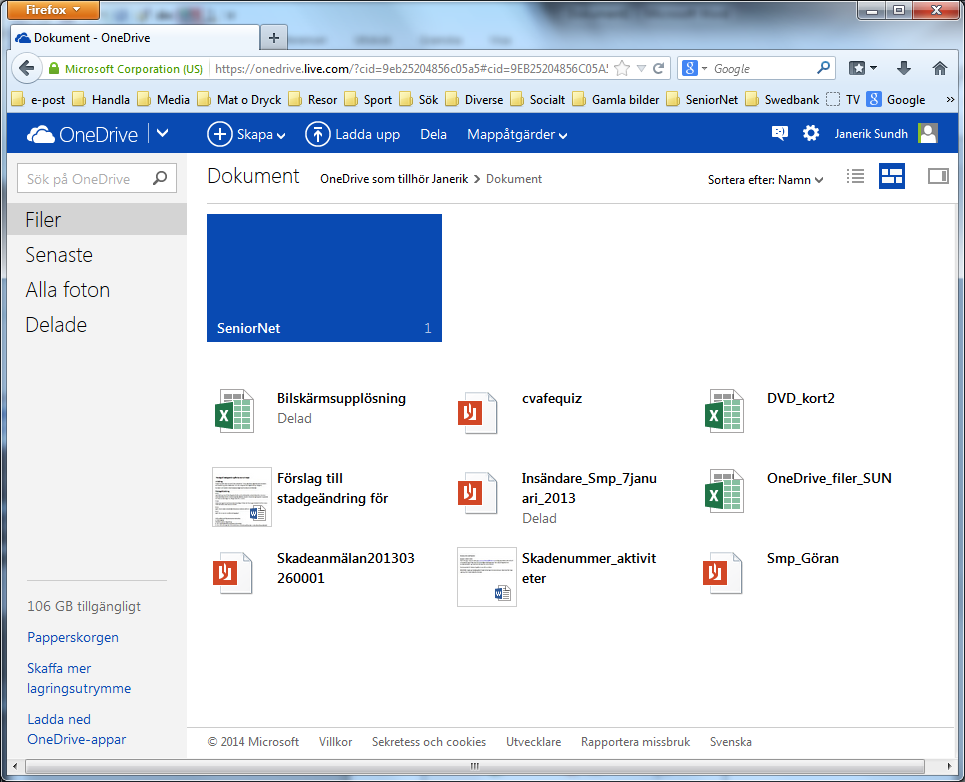Click the URL address field
Viewport: 965px width, 782px height.
tap(411, 69)
